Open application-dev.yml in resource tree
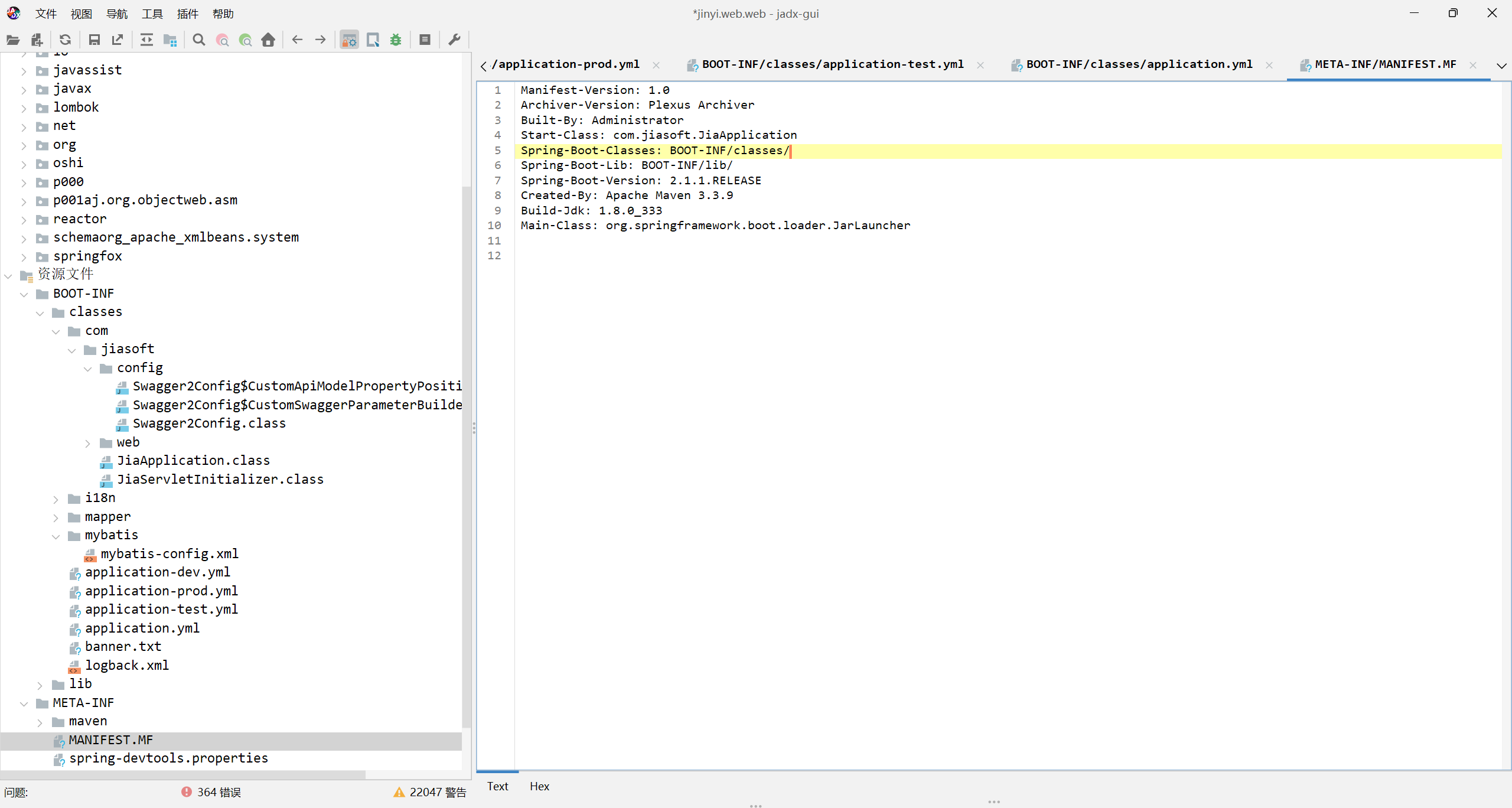 click(x=157, y=572)
